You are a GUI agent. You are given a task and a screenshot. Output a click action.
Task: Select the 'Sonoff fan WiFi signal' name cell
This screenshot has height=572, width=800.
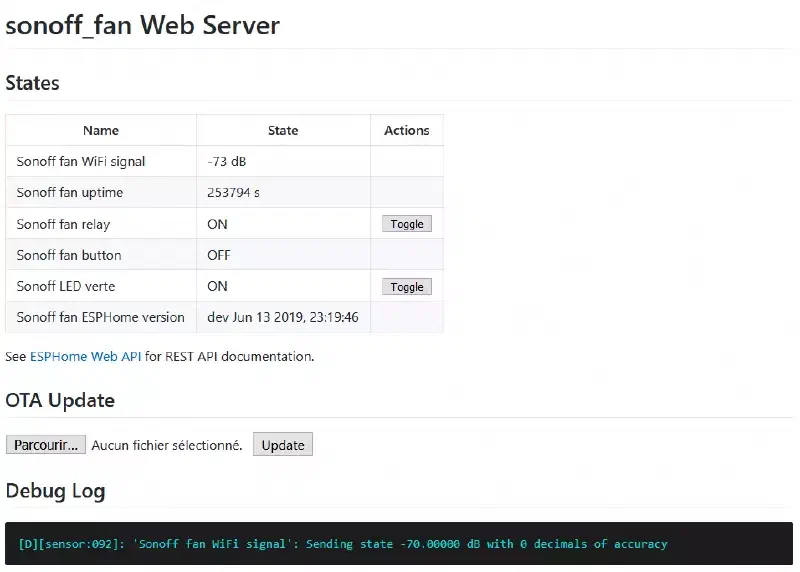[x=101, y=161]
